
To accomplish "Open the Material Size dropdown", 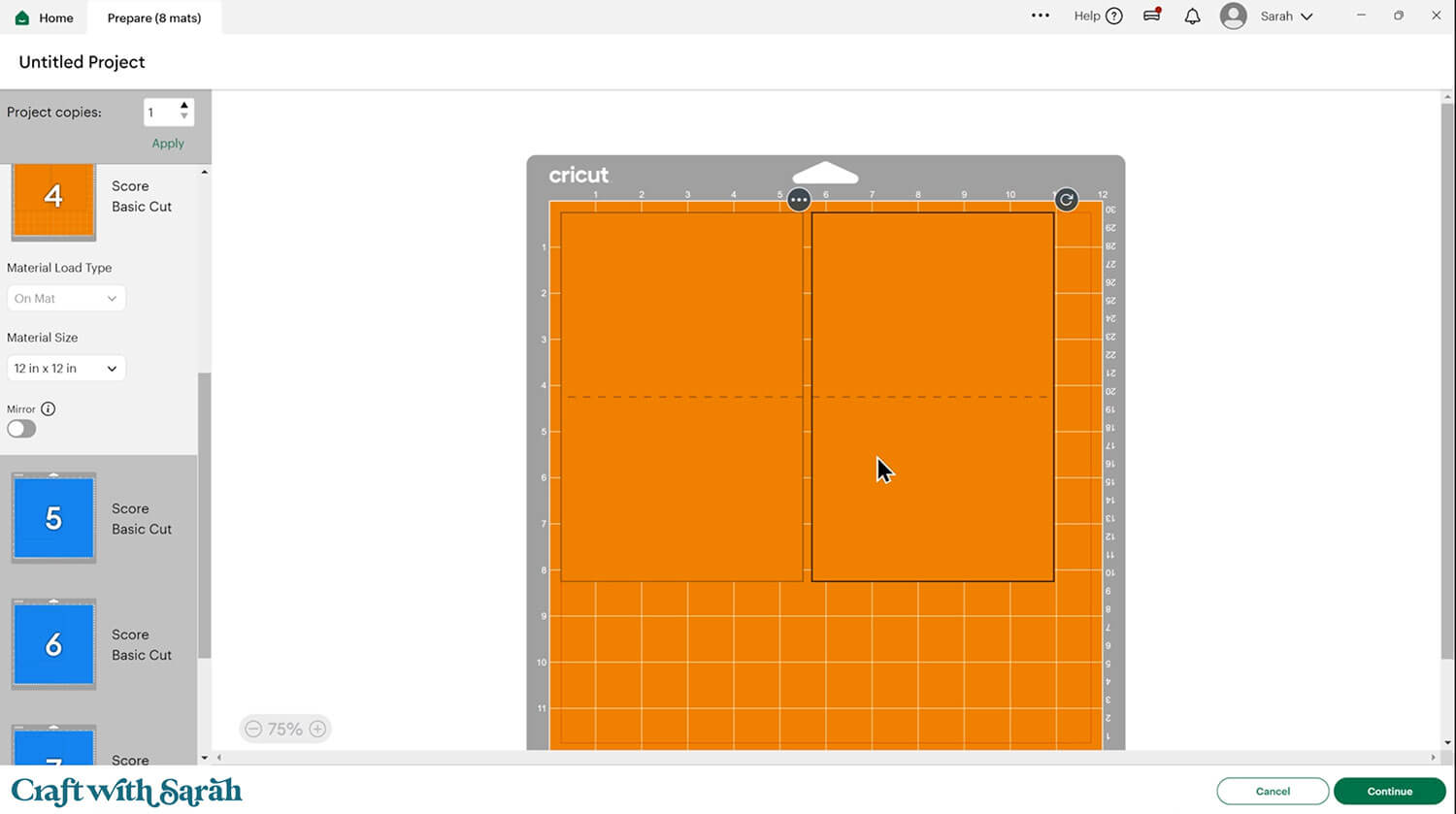I will (66, 369).
